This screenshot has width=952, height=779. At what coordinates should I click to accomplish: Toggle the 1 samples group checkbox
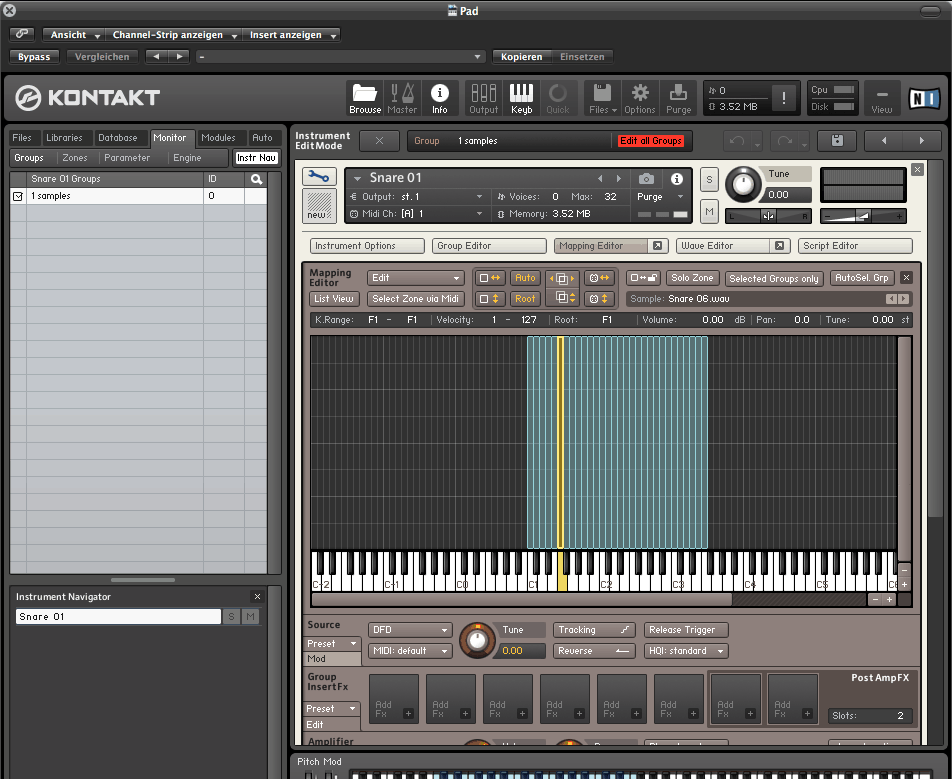coord(17,197)
